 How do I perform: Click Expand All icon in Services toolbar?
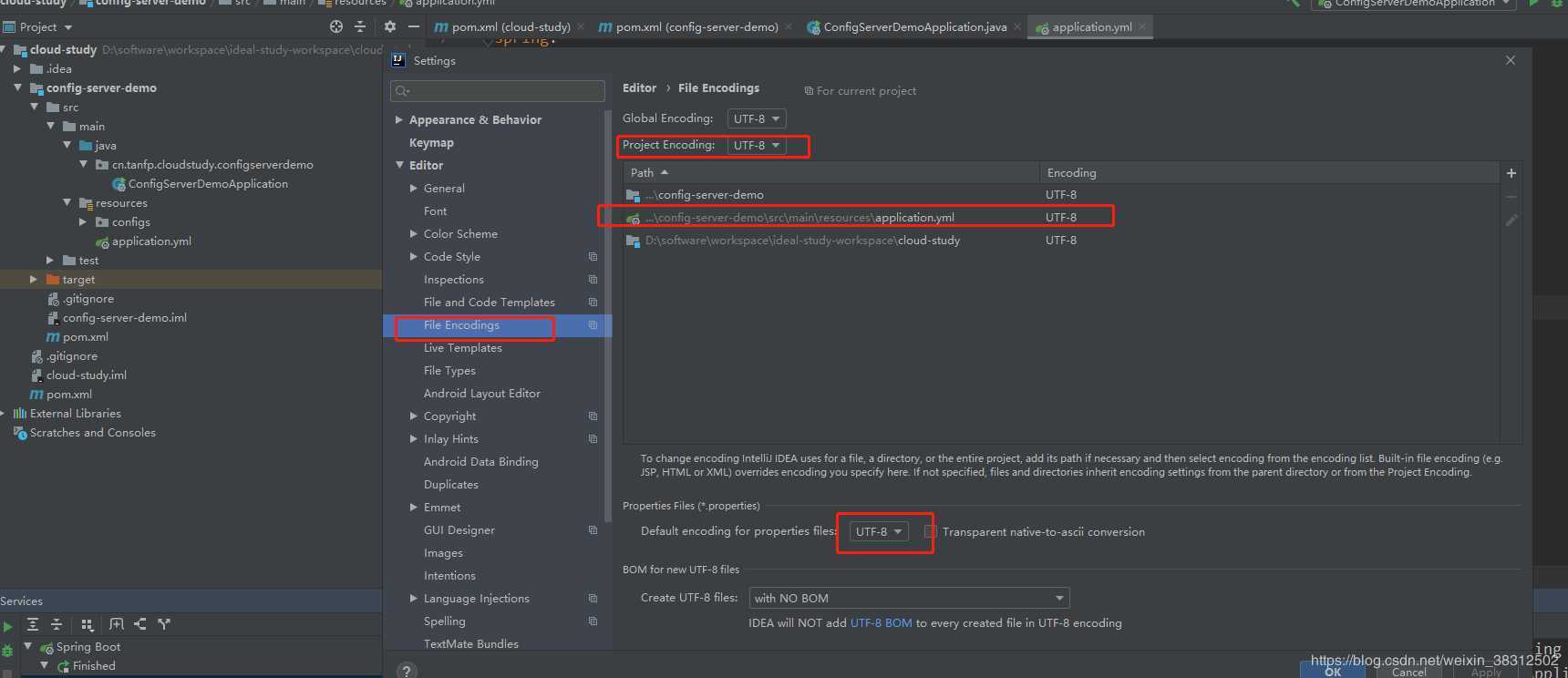(x=33, y=624)
